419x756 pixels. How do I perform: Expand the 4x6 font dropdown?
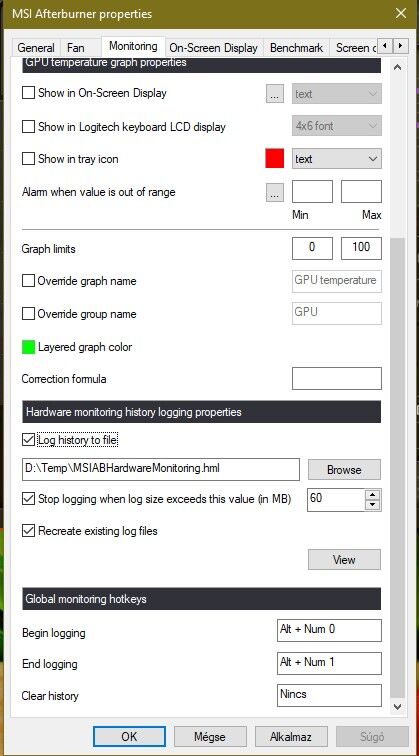click(x=337, y=126)
